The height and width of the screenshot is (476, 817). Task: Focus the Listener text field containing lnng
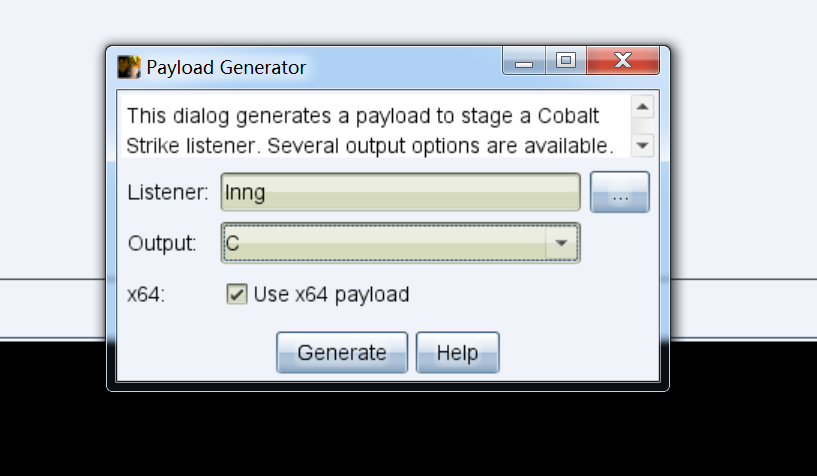tap(400, 192)
